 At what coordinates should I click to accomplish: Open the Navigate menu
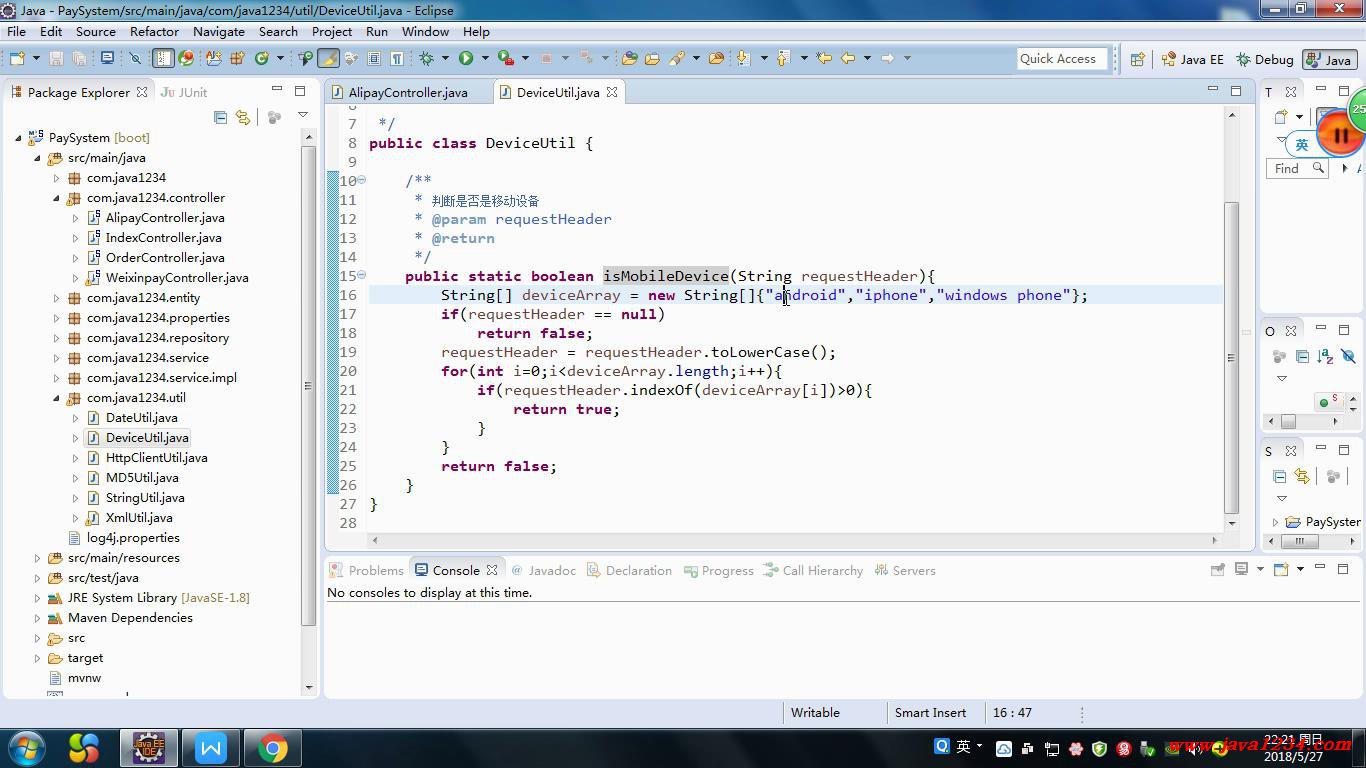[219, 31]
